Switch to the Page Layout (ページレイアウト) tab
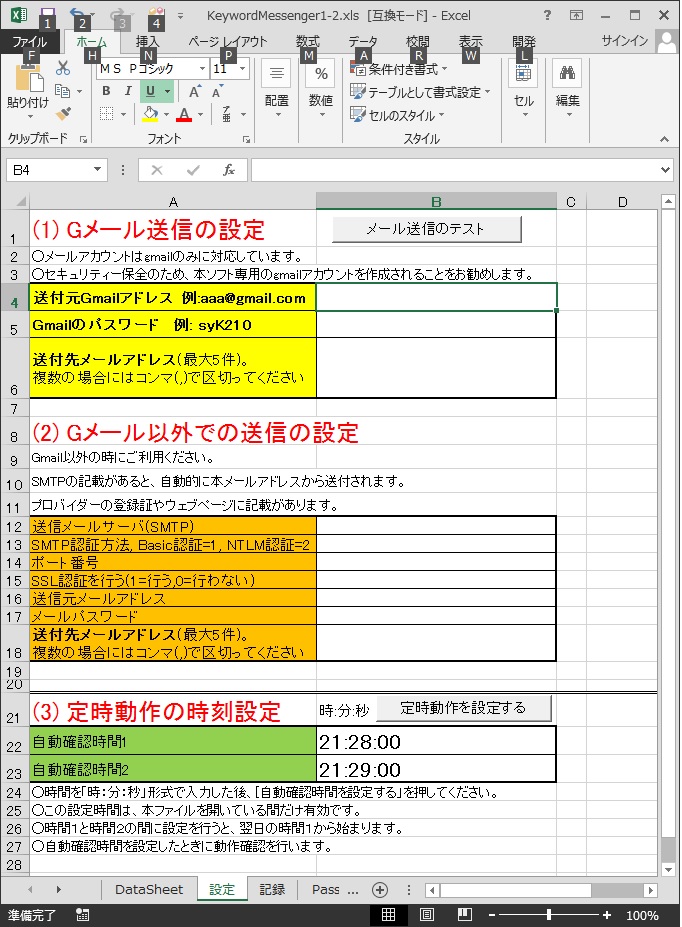682x927 pixels. (228, 41)
